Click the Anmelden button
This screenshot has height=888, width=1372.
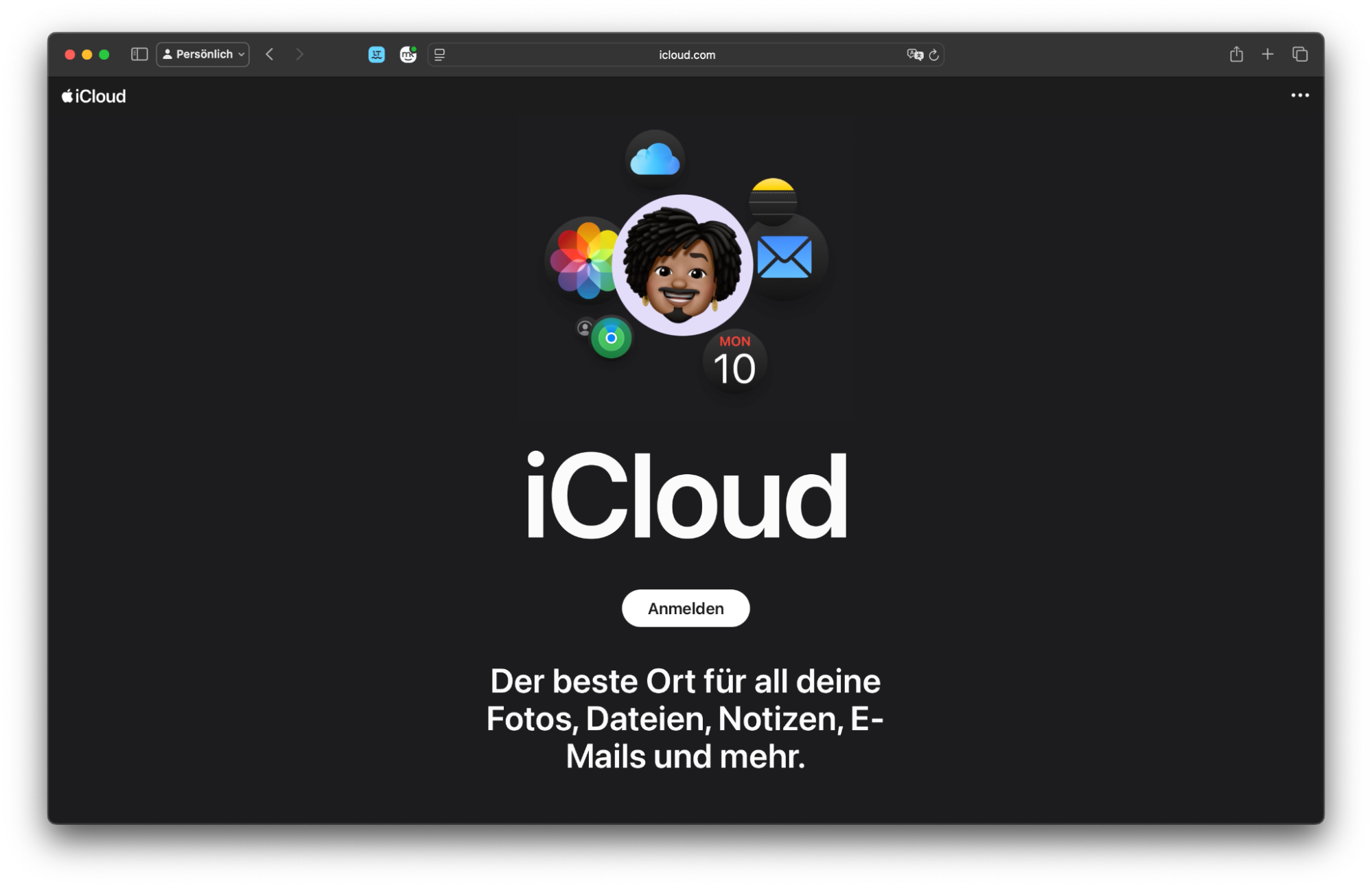[685, 608]
